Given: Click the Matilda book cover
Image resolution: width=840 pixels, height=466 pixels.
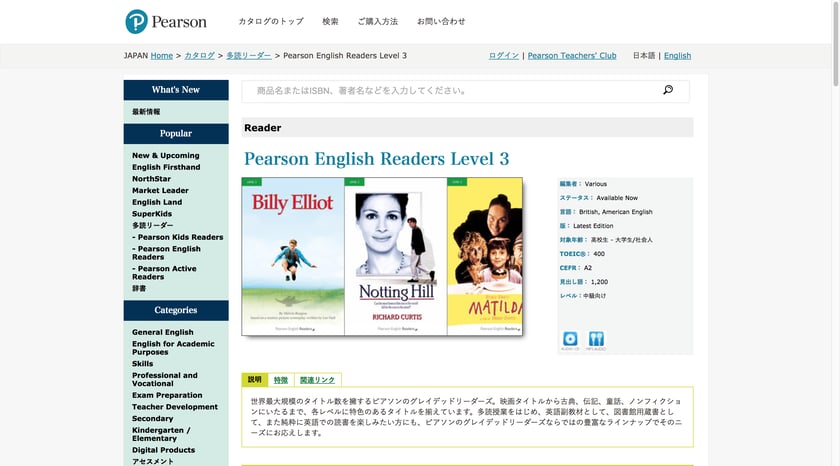Looking at the screenshot, I should point(485,257).
